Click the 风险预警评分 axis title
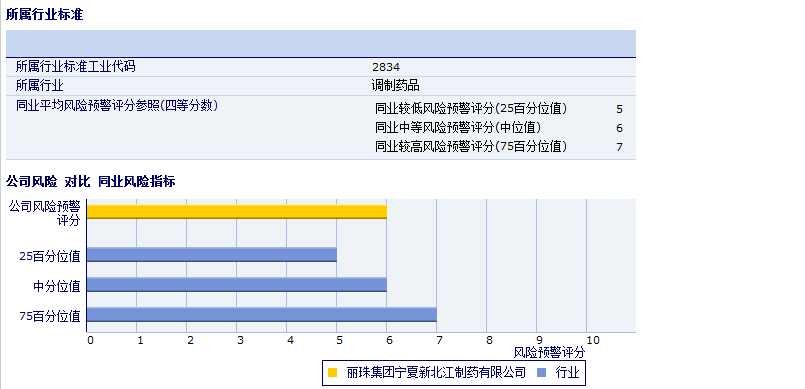This screenshot has width=805, height=389. [x=549, y=353]
